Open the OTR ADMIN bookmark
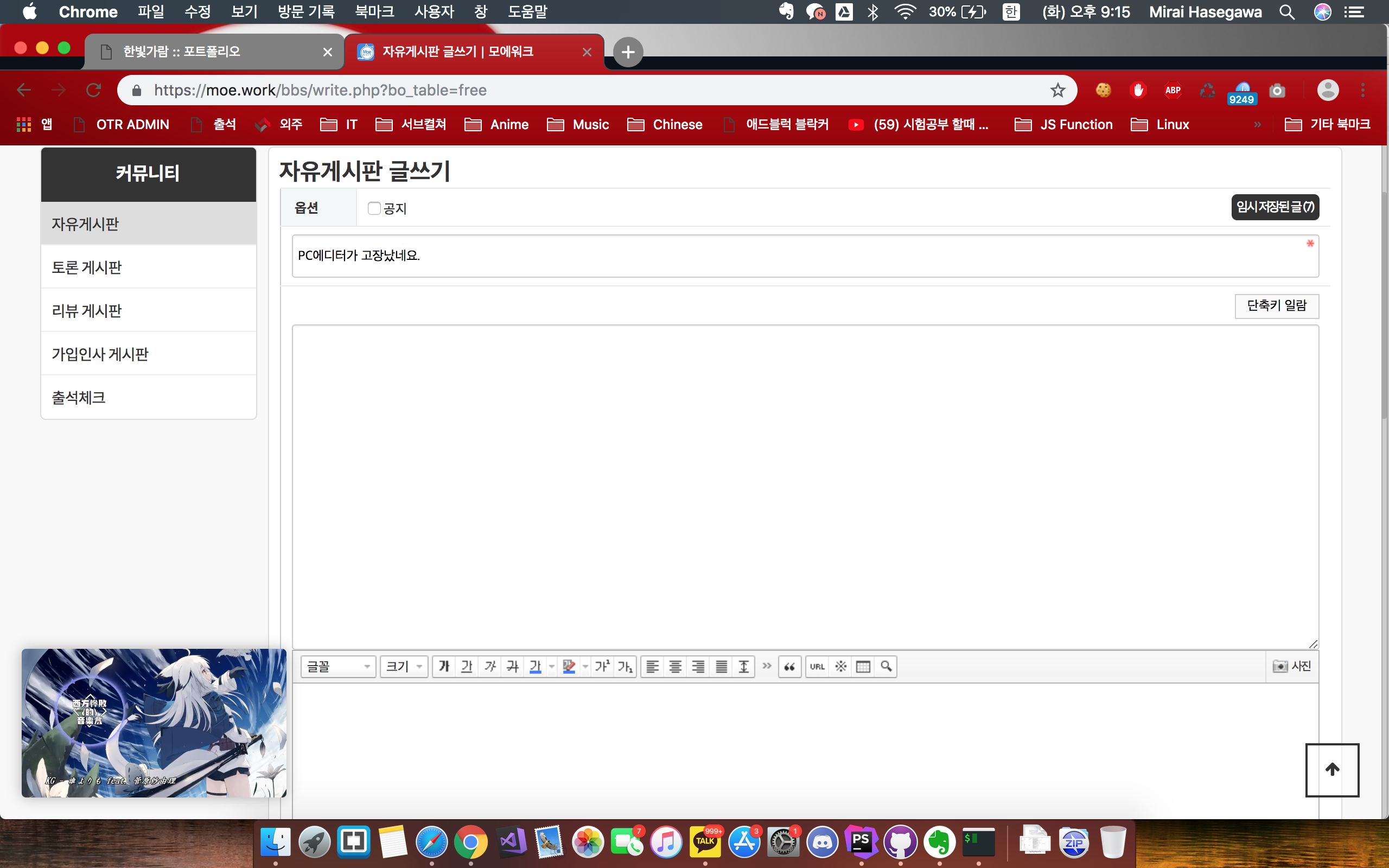 point(122,125)
